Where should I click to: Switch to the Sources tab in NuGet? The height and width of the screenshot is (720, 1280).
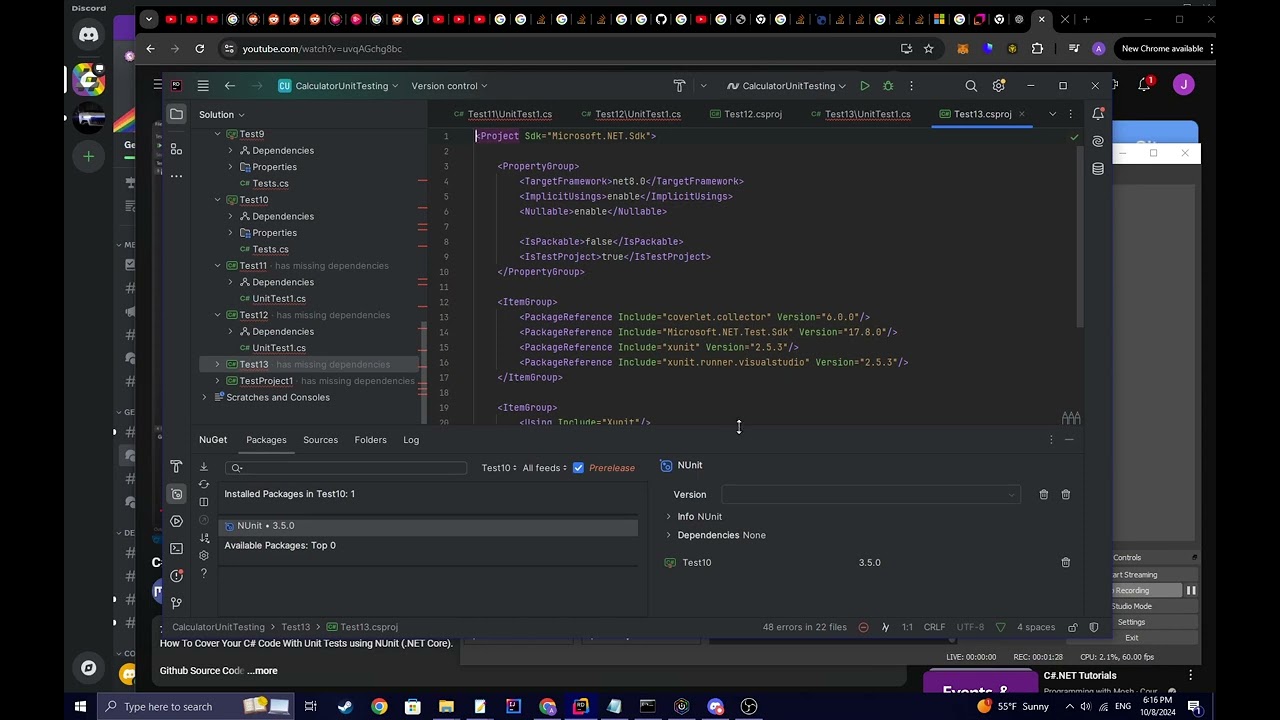click(x=320, y=440)
